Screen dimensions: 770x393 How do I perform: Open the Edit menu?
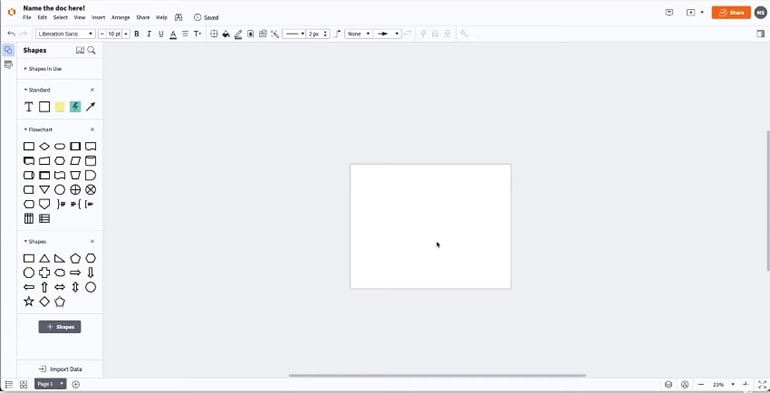pos(43,17)
